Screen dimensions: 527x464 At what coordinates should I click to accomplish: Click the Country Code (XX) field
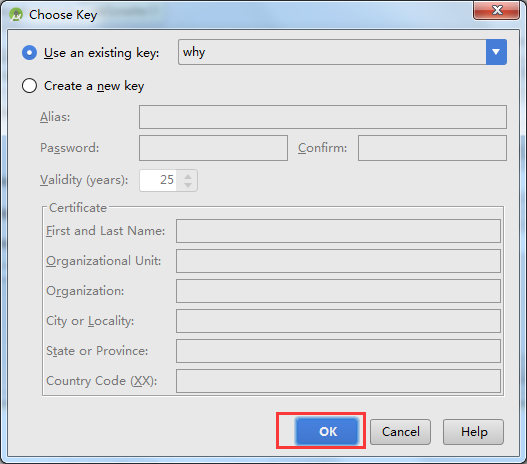point(338,381)
